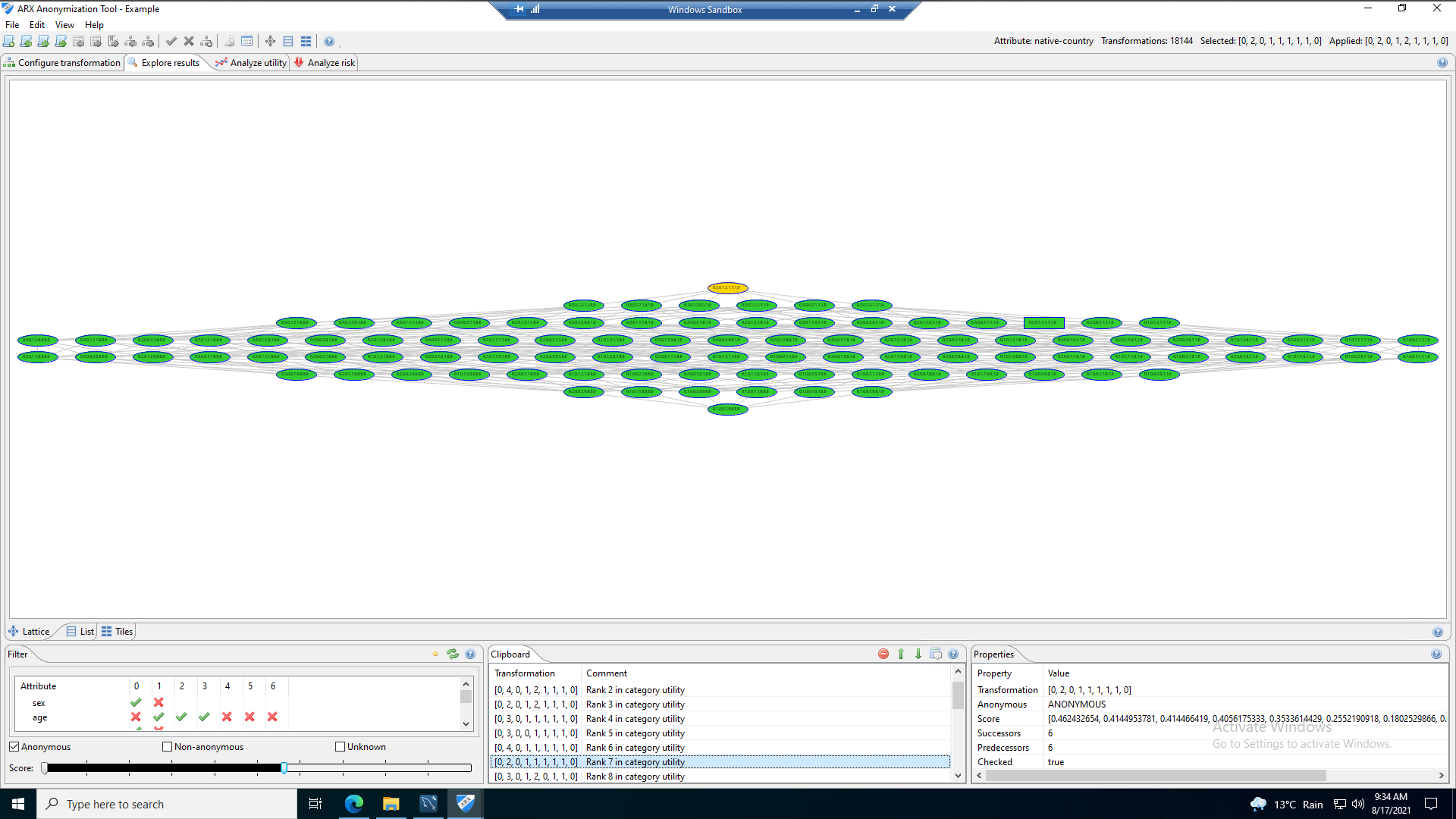This screenshot has height=819, width=1456.
Task: Click the selected rectangular lattice node
Action: pos(1043,323)
